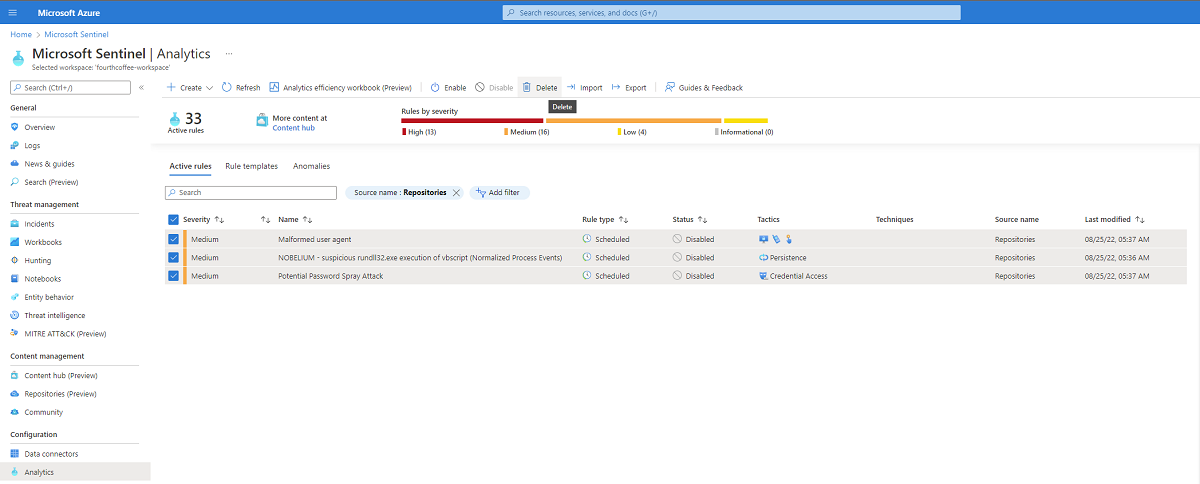Click the Persistence tactic cell
1200x484 pixels.
pos(783,257)
